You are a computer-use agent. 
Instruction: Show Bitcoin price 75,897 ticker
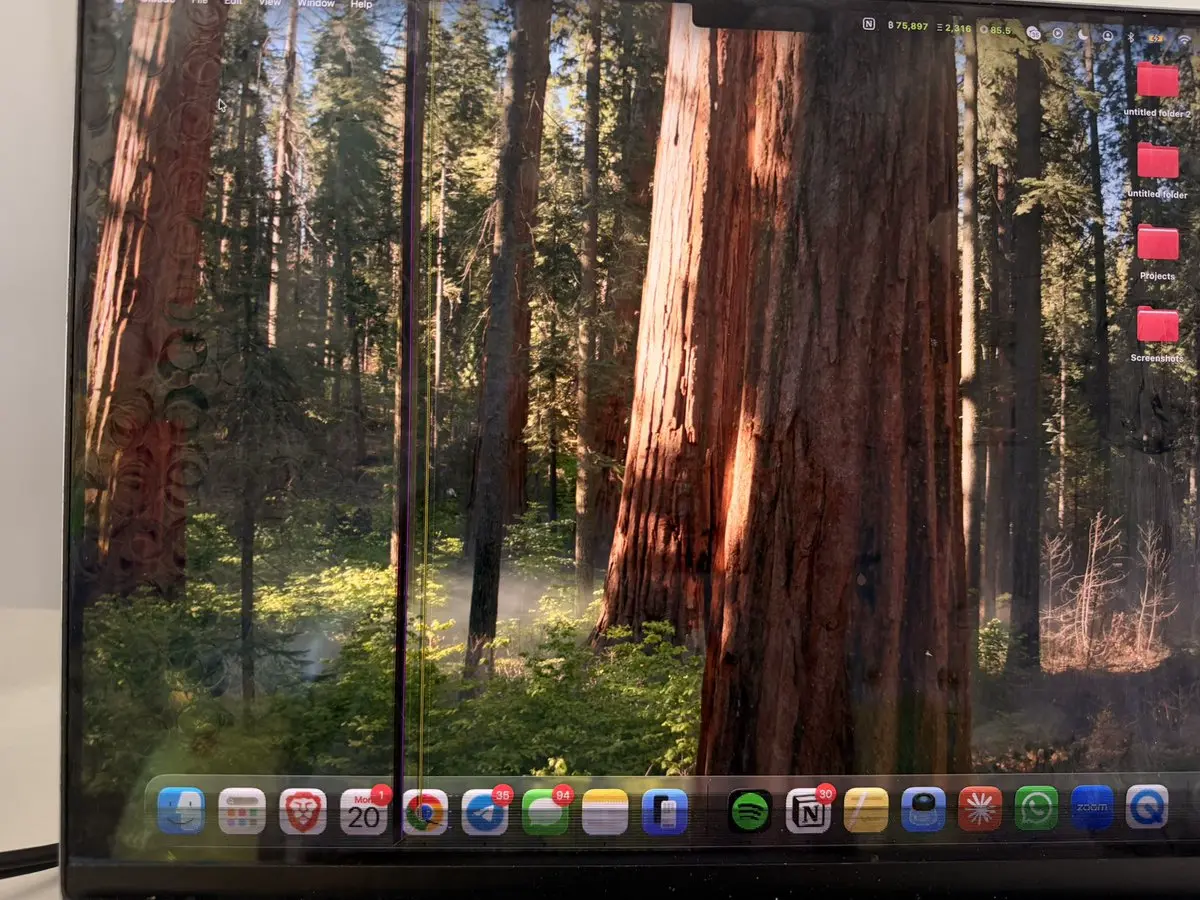pyautogui.click(x=908, y=26)
